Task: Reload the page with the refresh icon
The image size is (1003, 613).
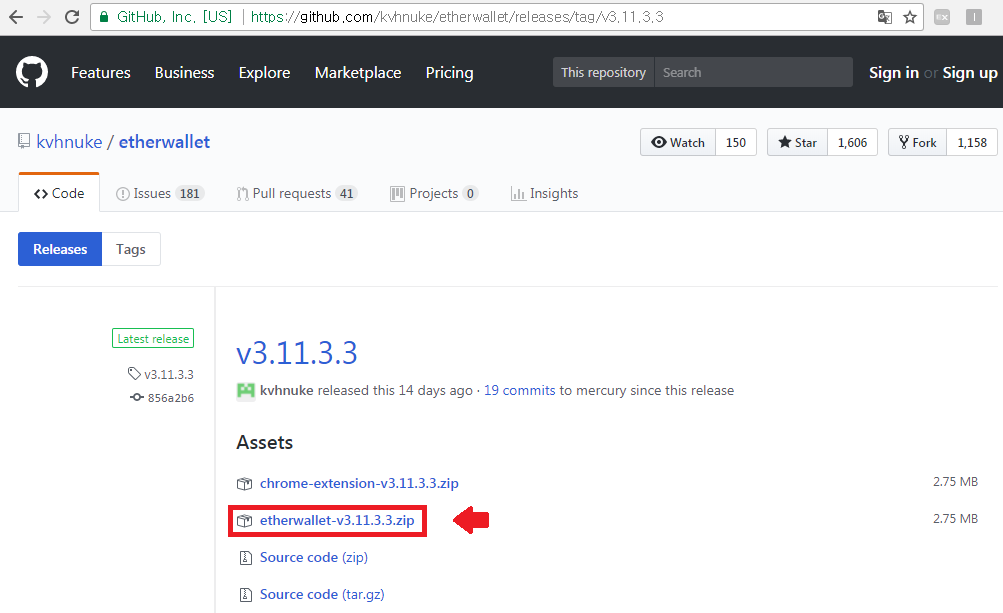Action: (x=72, y=17)
